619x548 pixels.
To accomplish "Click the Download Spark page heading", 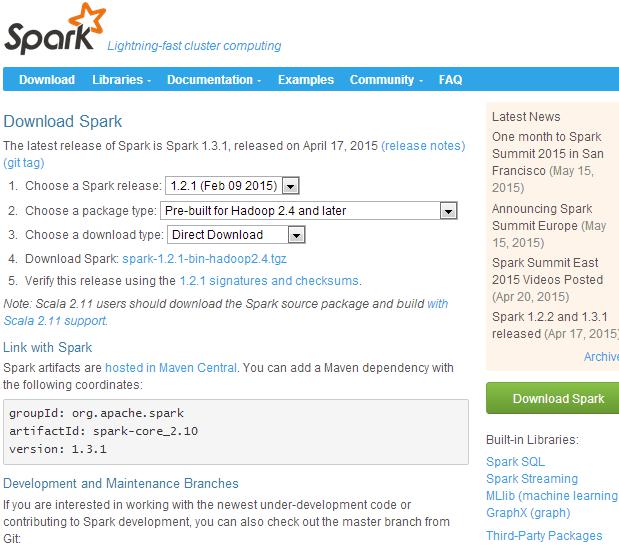I will (63, 121).
